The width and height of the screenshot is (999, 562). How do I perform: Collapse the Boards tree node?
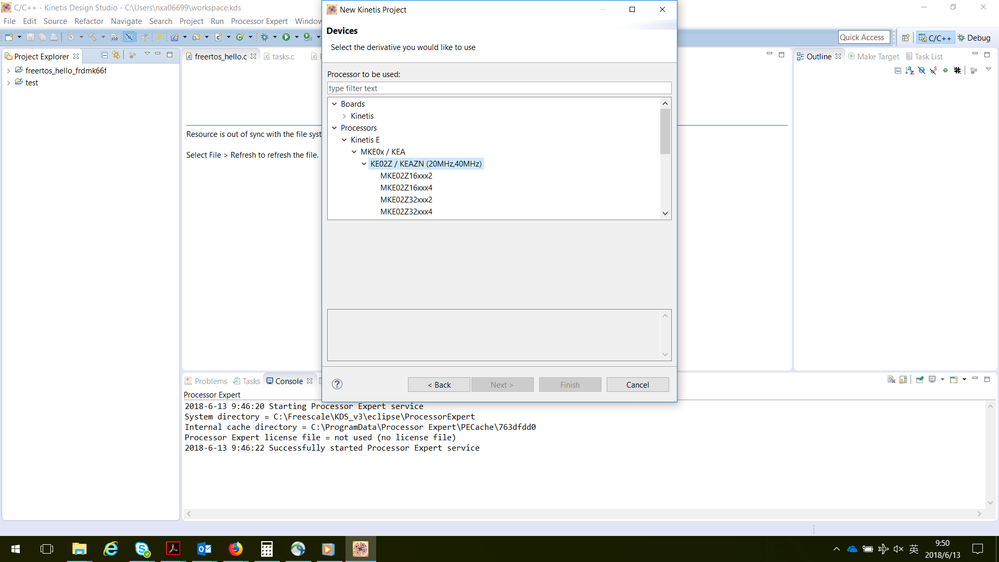point(334,104)
